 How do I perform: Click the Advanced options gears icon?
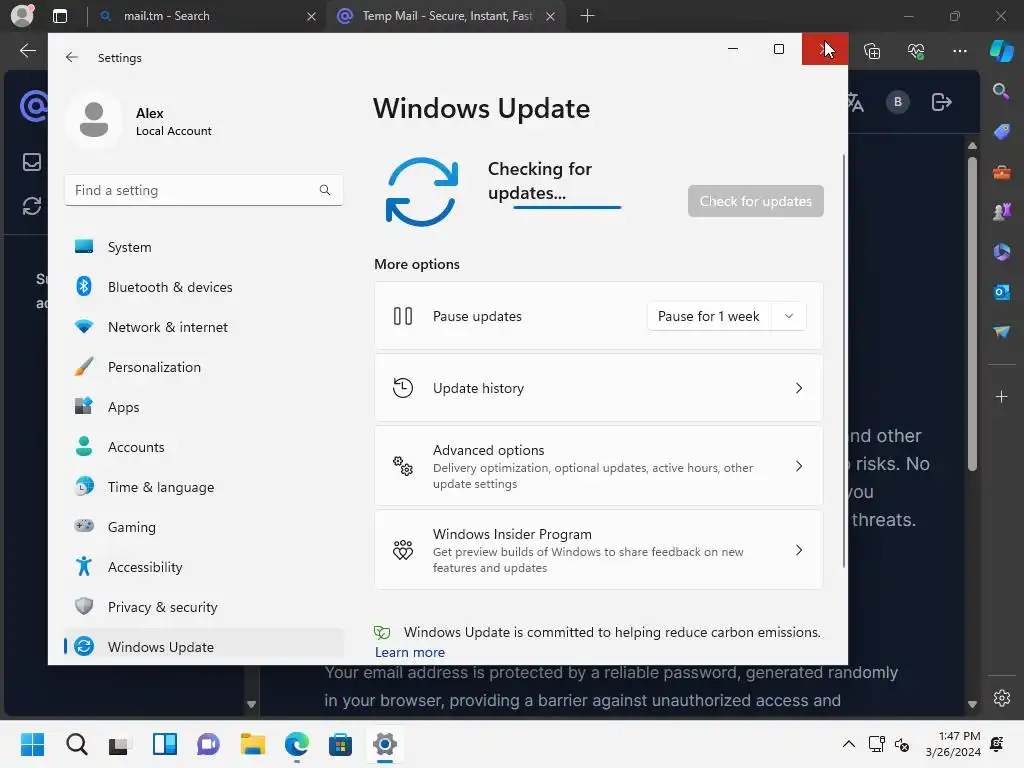403,466
